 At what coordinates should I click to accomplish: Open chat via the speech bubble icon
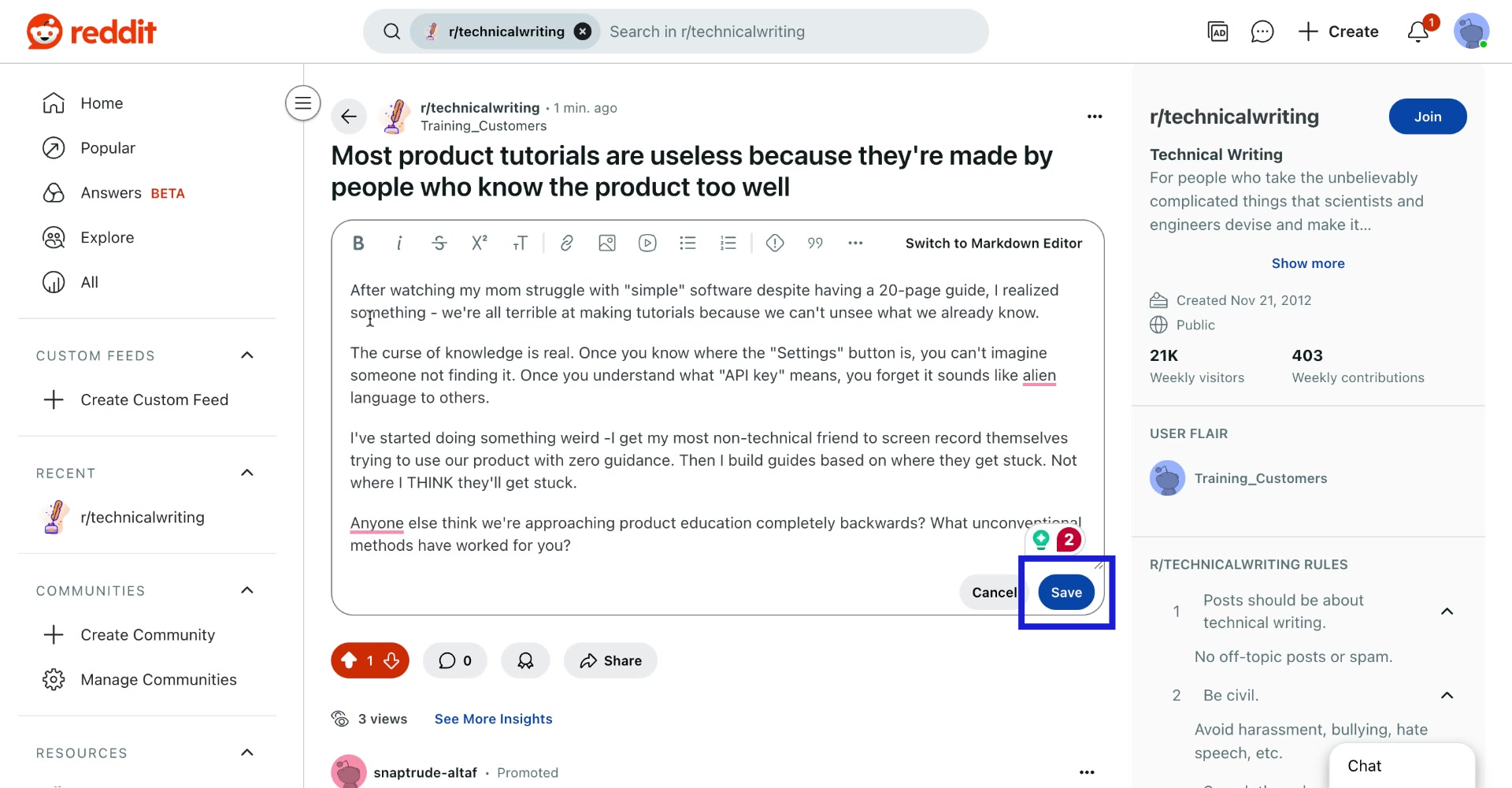click(x=1262, y=32)
